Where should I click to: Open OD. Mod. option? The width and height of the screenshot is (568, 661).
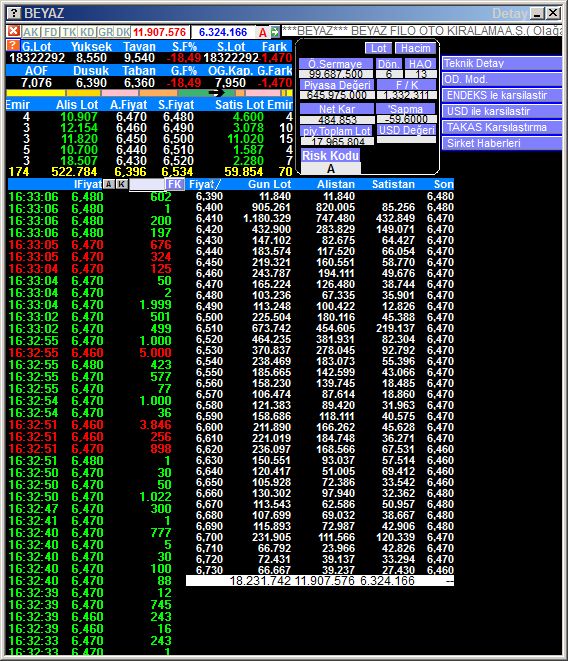[x=502, y=79]
